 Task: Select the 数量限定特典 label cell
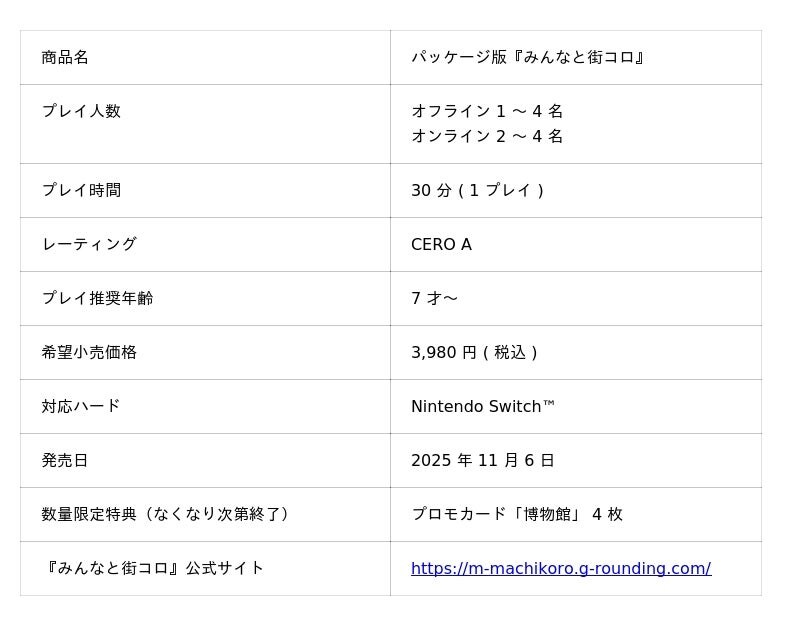click(x=165, y=515)
